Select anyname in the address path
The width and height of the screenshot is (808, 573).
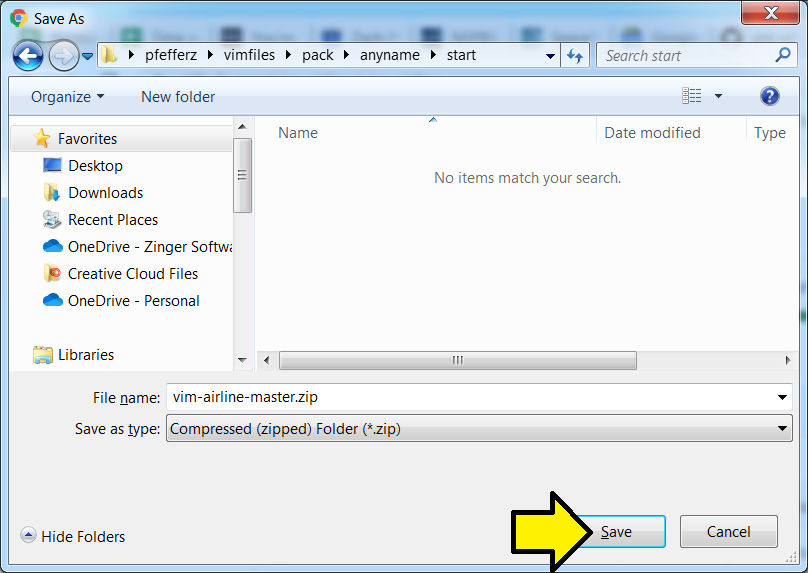[390, 55]
